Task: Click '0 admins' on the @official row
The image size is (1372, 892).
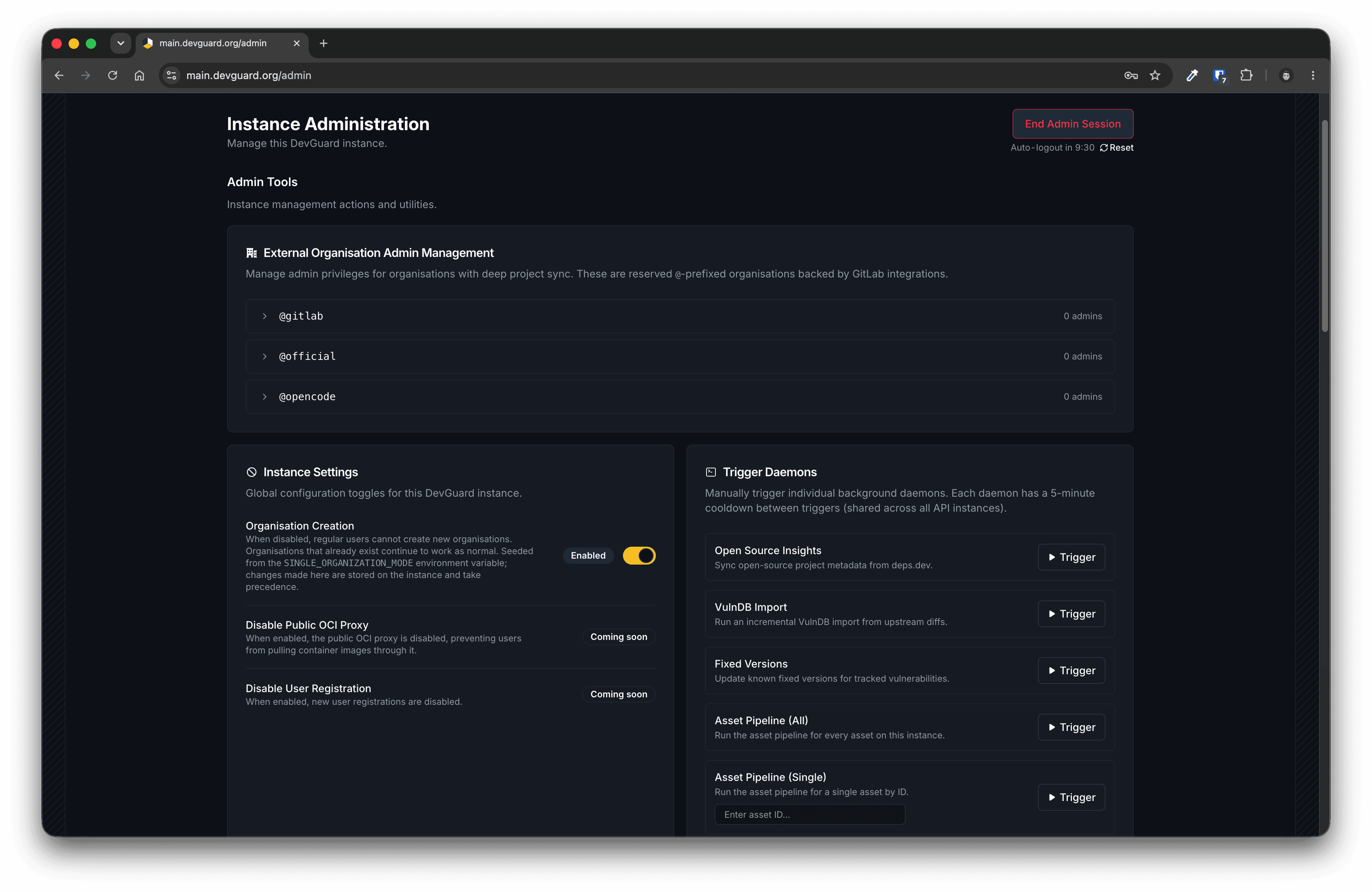Action: coord(1082,357)
